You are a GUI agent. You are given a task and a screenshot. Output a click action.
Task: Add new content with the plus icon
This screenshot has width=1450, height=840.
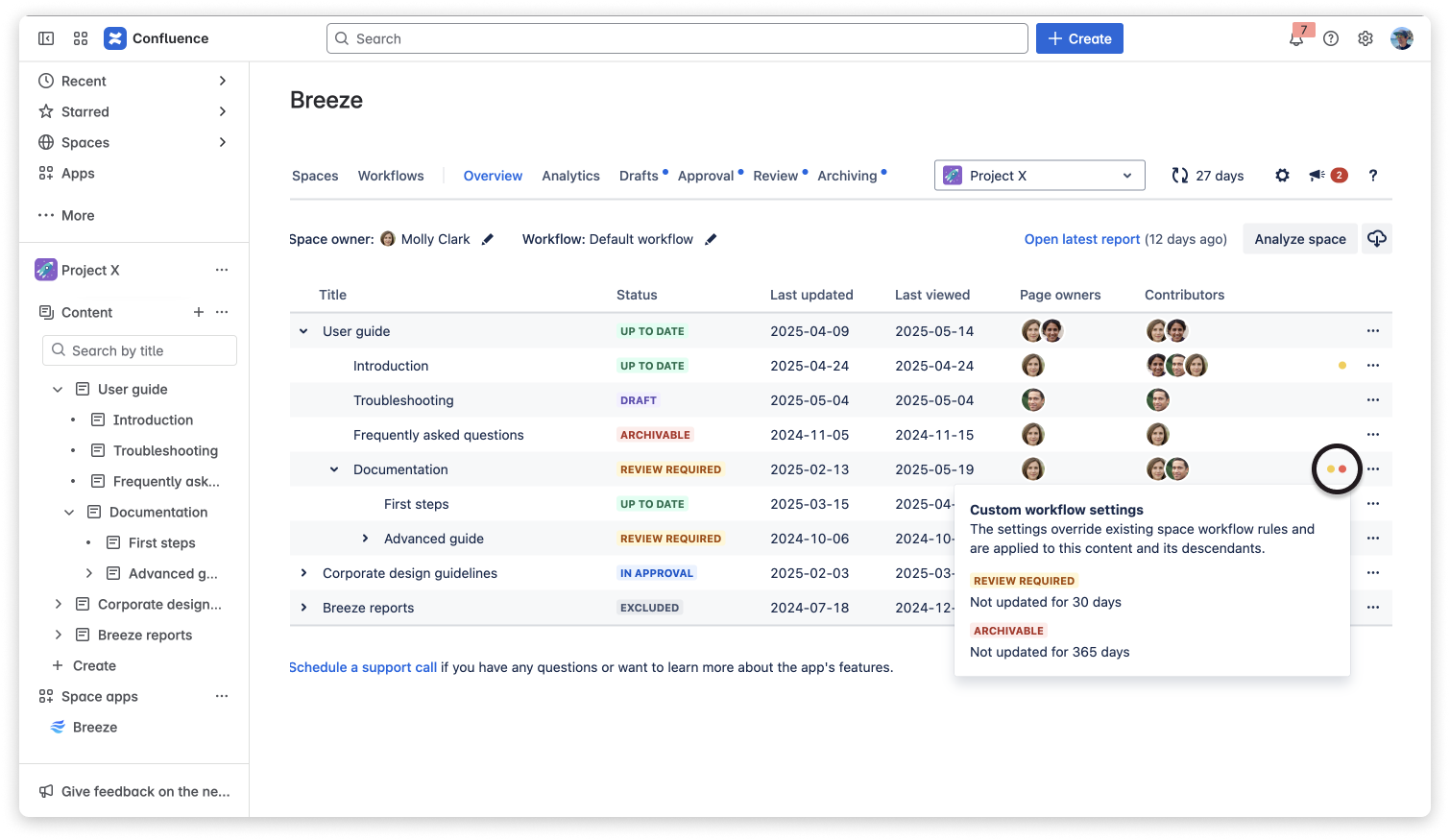pyautogui.click(x=199, y=312)
